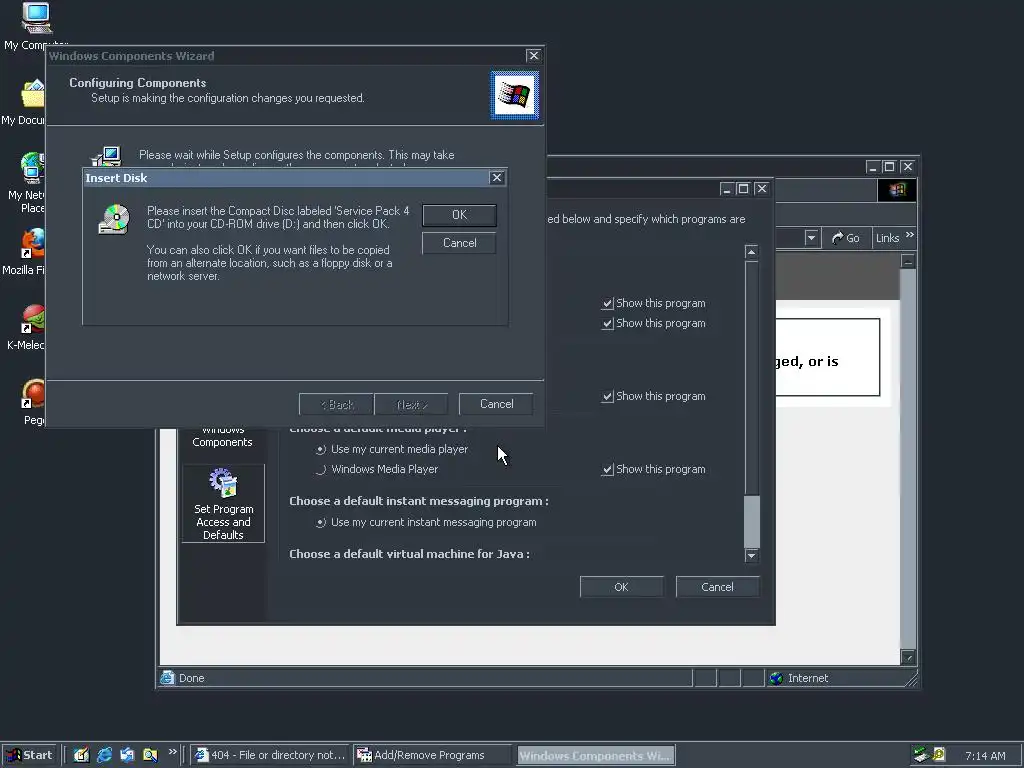This screenshot has width=1024, height=768.
Task: Click browser page scroll down arrow
Action: (908, 657)
